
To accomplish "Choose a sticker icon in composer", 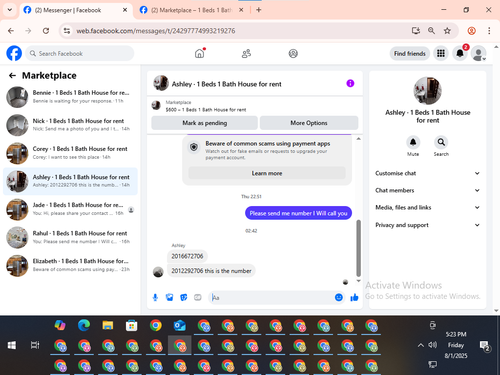I will pos(184,297).
